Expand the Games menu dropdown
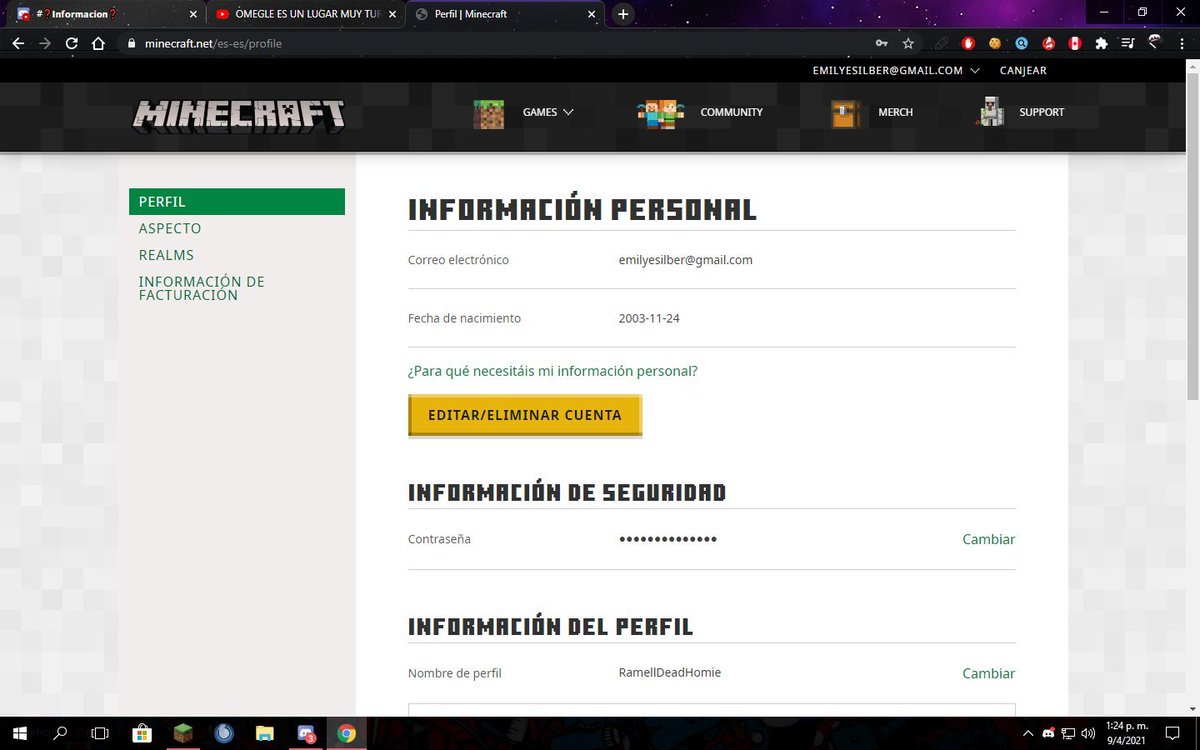The height and width of the screenshot is (750, 1200). [548, 112]
